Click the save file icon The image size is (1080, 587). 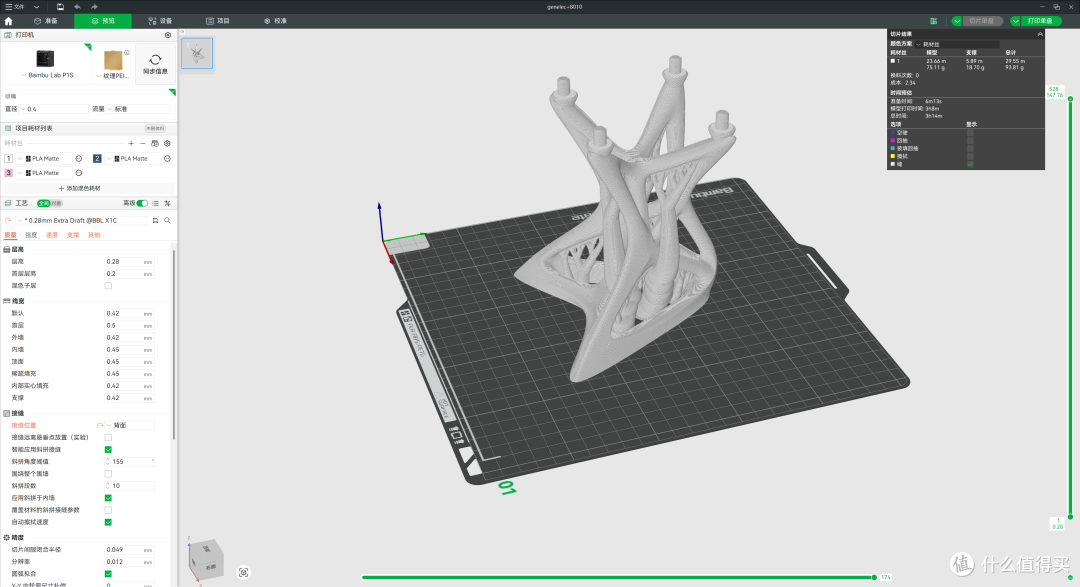(x=60, y=7)
